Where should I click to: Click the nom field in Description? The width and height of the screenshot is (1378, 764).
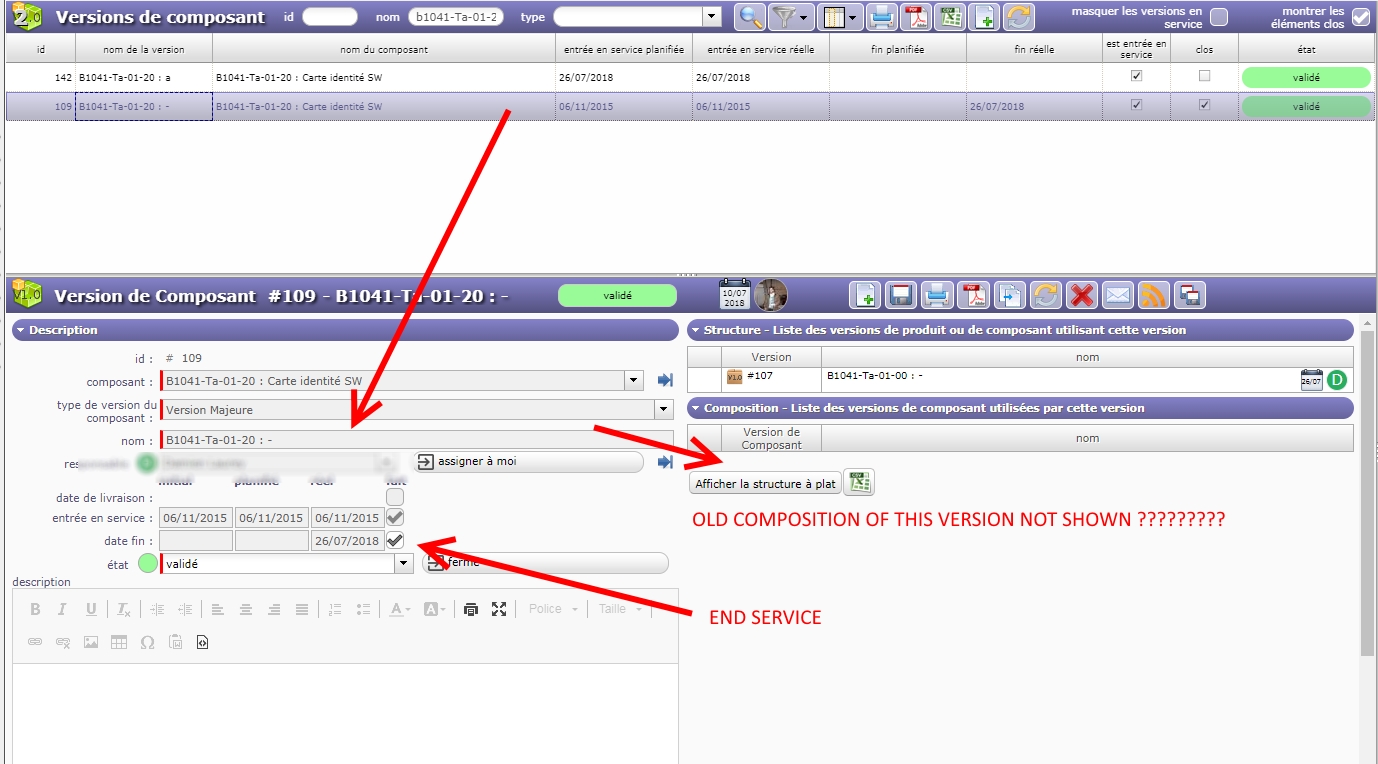[x=417, y=440]
